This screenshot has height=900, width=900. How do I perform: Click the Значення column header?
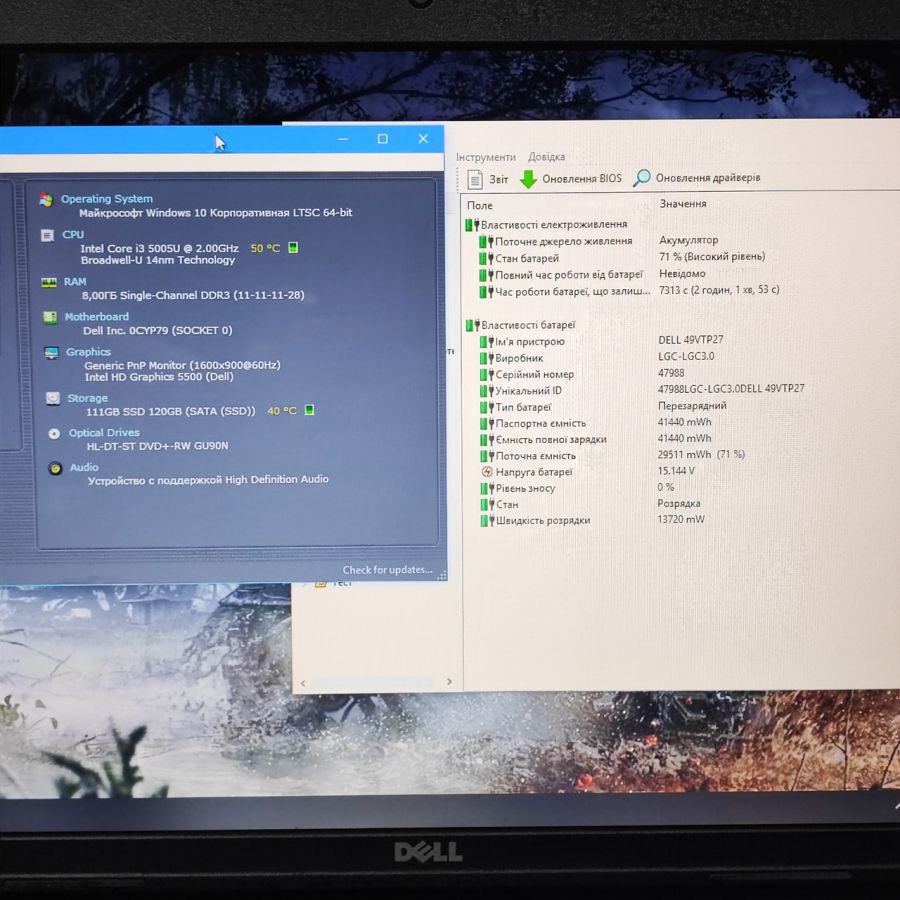[x=683, y=203]
